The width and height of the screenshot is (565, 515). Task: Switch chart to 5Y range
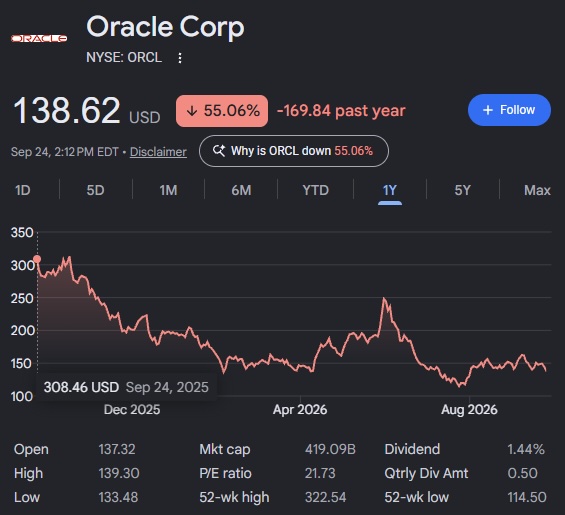[x=462, y=190]
